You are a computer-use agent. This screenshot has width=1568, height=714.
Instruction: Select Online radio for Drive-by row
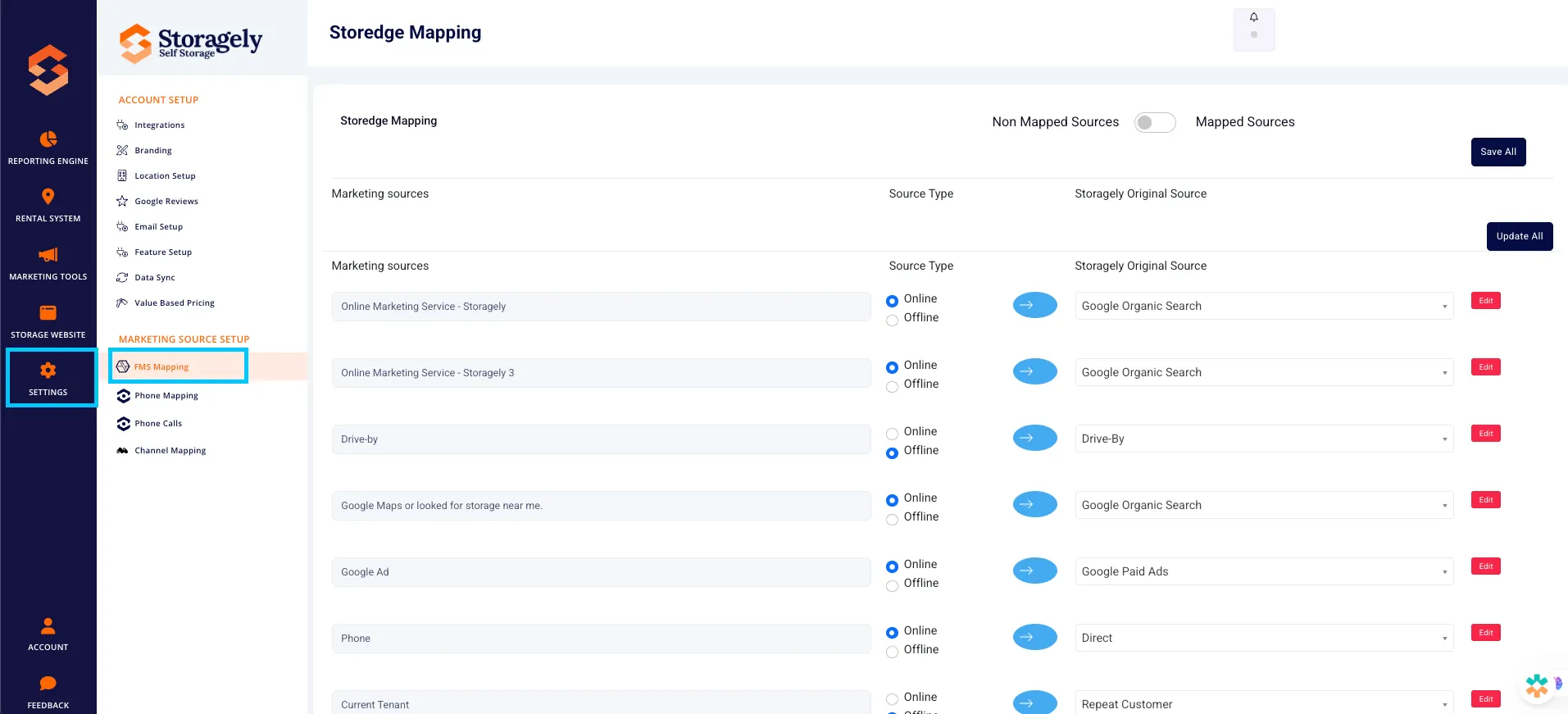click(x=892, y=434)
